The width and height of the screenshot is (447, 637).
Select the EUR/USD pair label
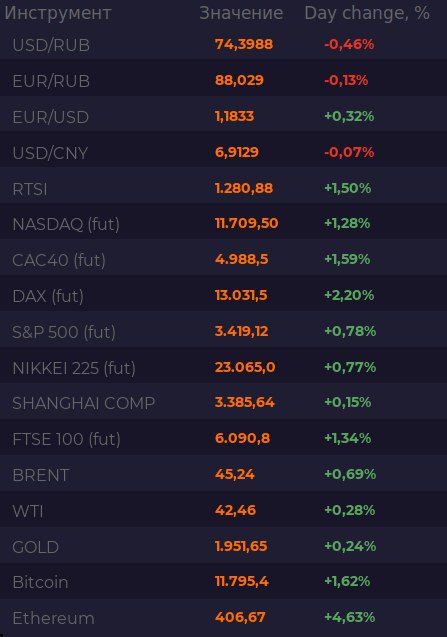coord(51,117)
